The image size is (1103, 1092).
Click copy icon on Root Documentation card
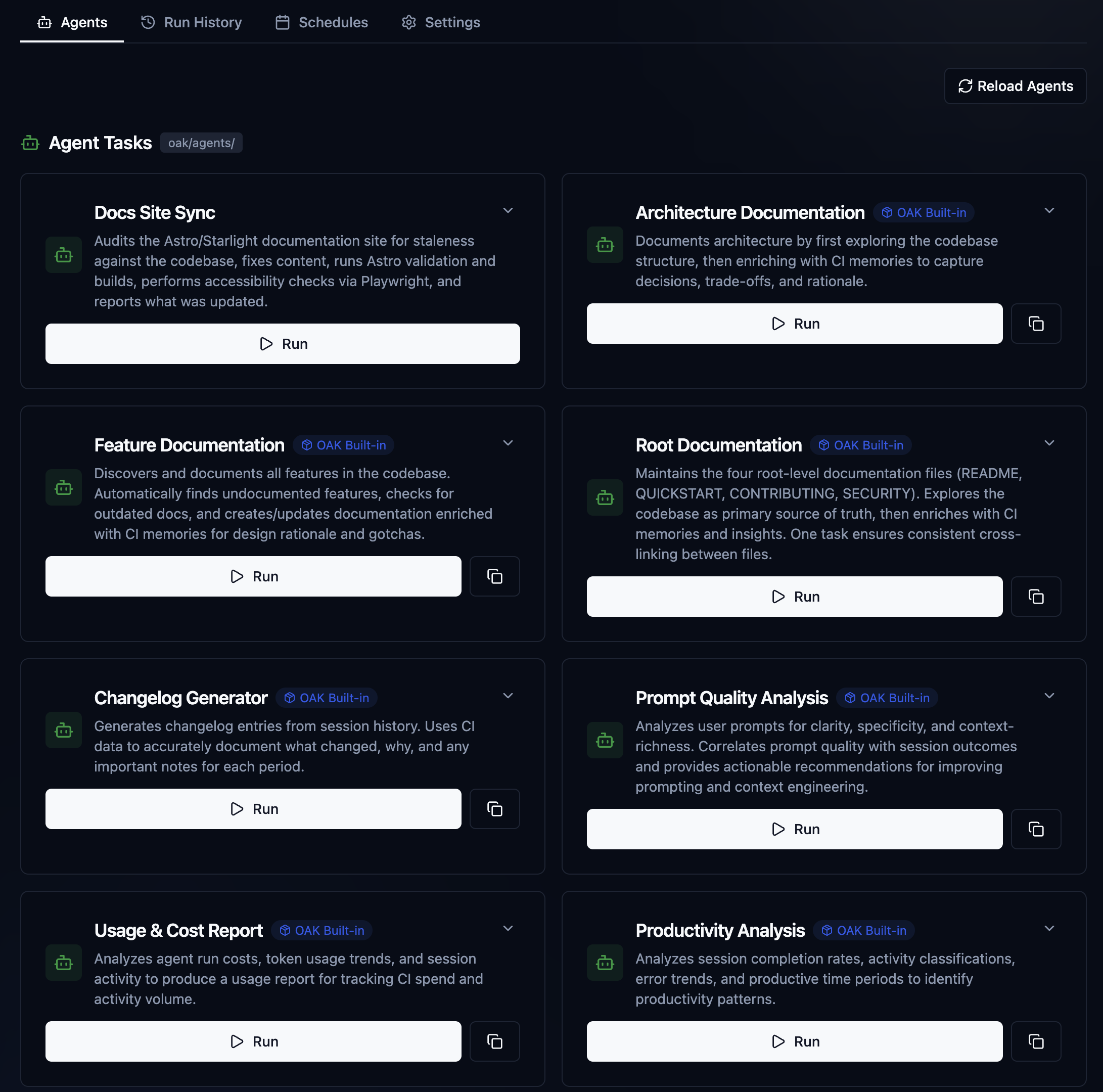[1036, 597]
